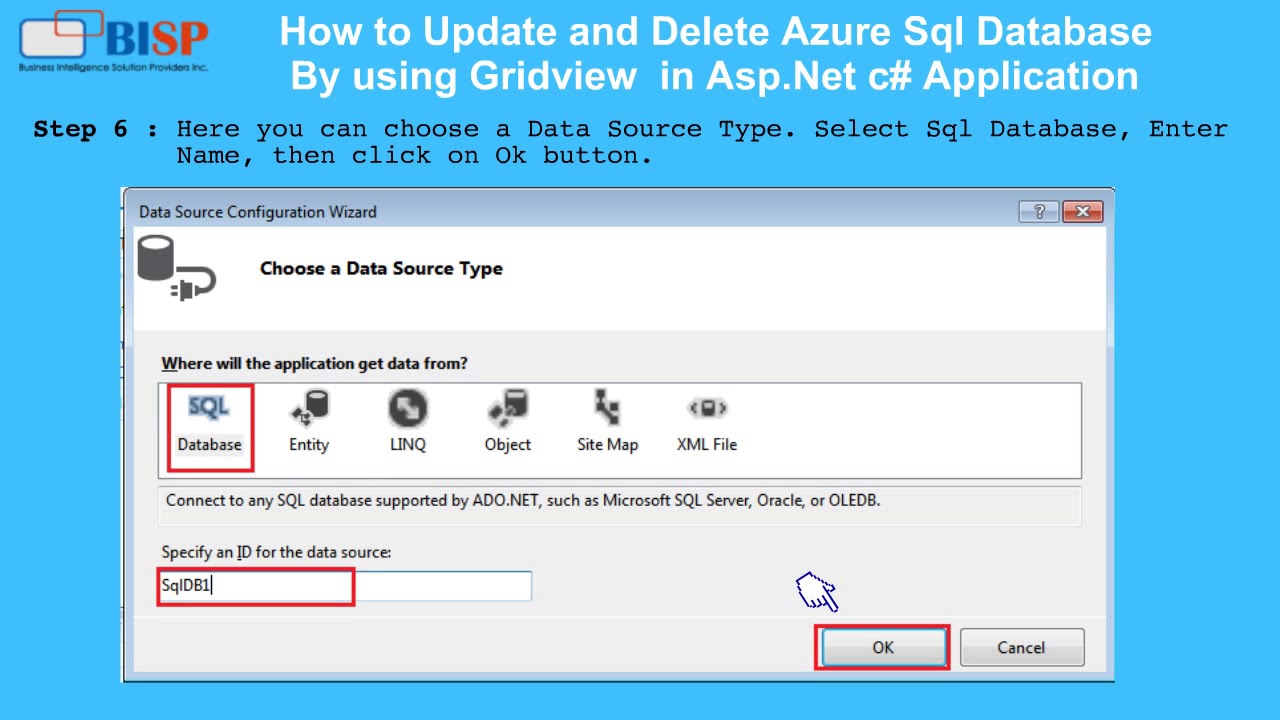Click the "Site Map" text label

coord(607,445)
